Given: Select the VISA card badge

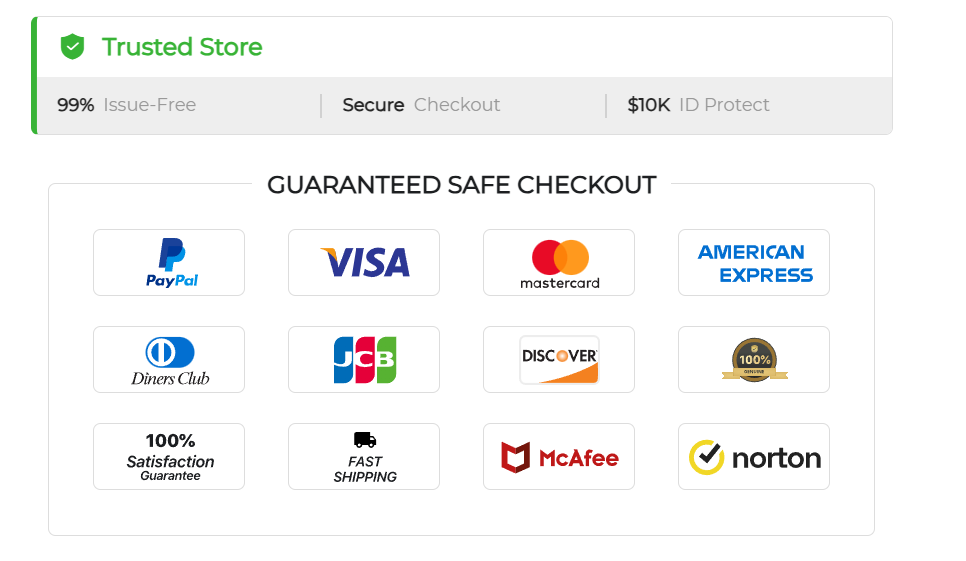Looking at the screenshot, I should pyautogui.click(x=364, y=263).
